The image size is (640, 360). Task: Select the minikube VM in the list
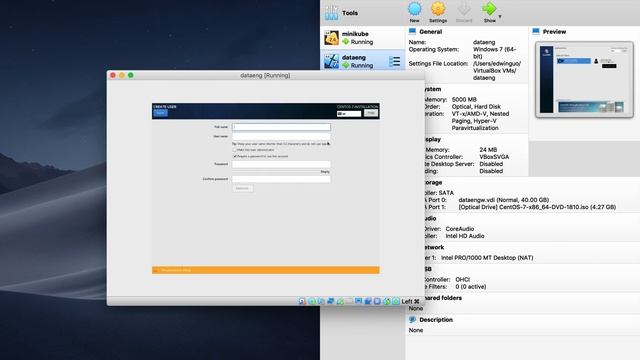363,38
